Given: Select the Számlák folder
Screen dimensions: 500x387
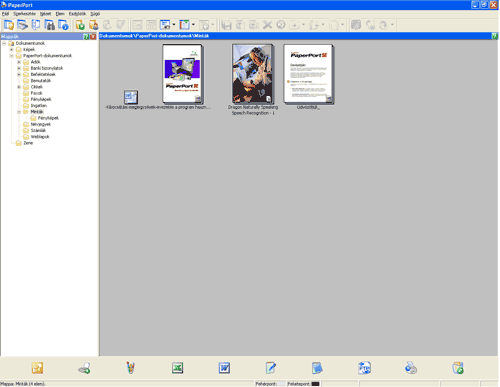Looking at the screenshot, I should coord(38,130).
